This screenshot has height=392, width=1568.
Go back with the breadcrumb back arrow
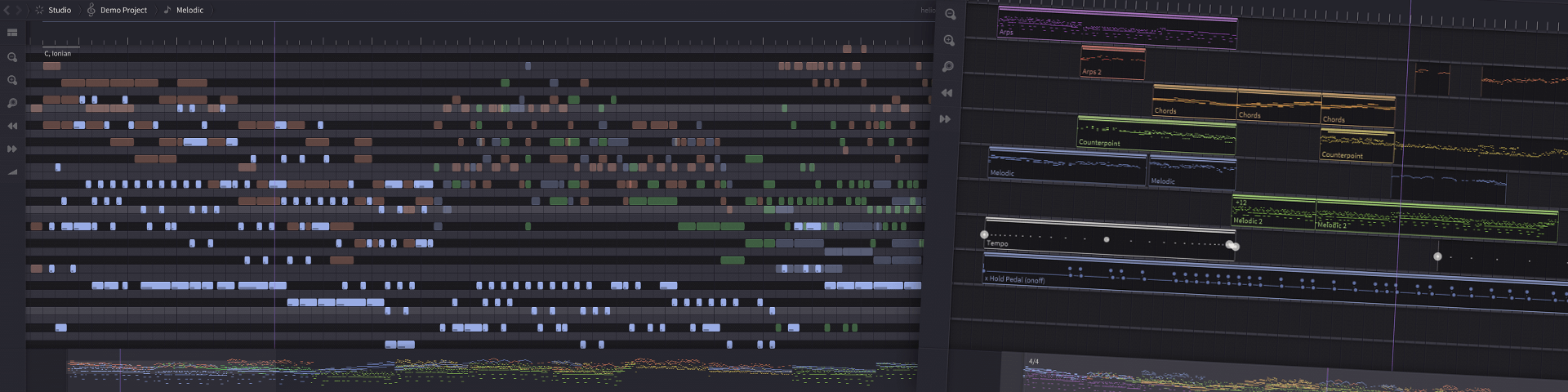(7, 10)
